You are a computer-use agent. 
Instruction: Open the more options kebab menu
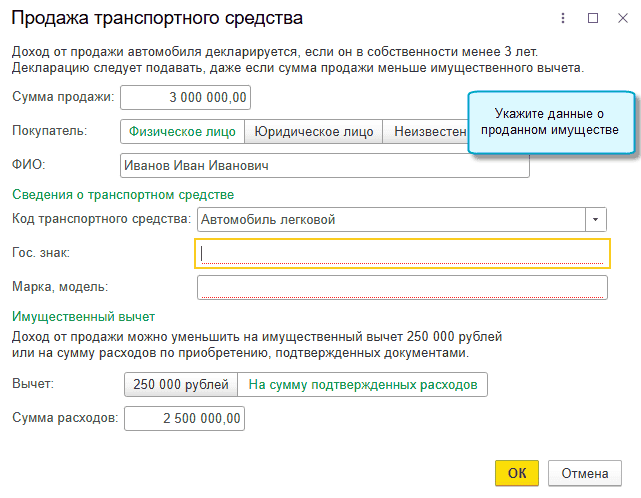pos(565,18)
